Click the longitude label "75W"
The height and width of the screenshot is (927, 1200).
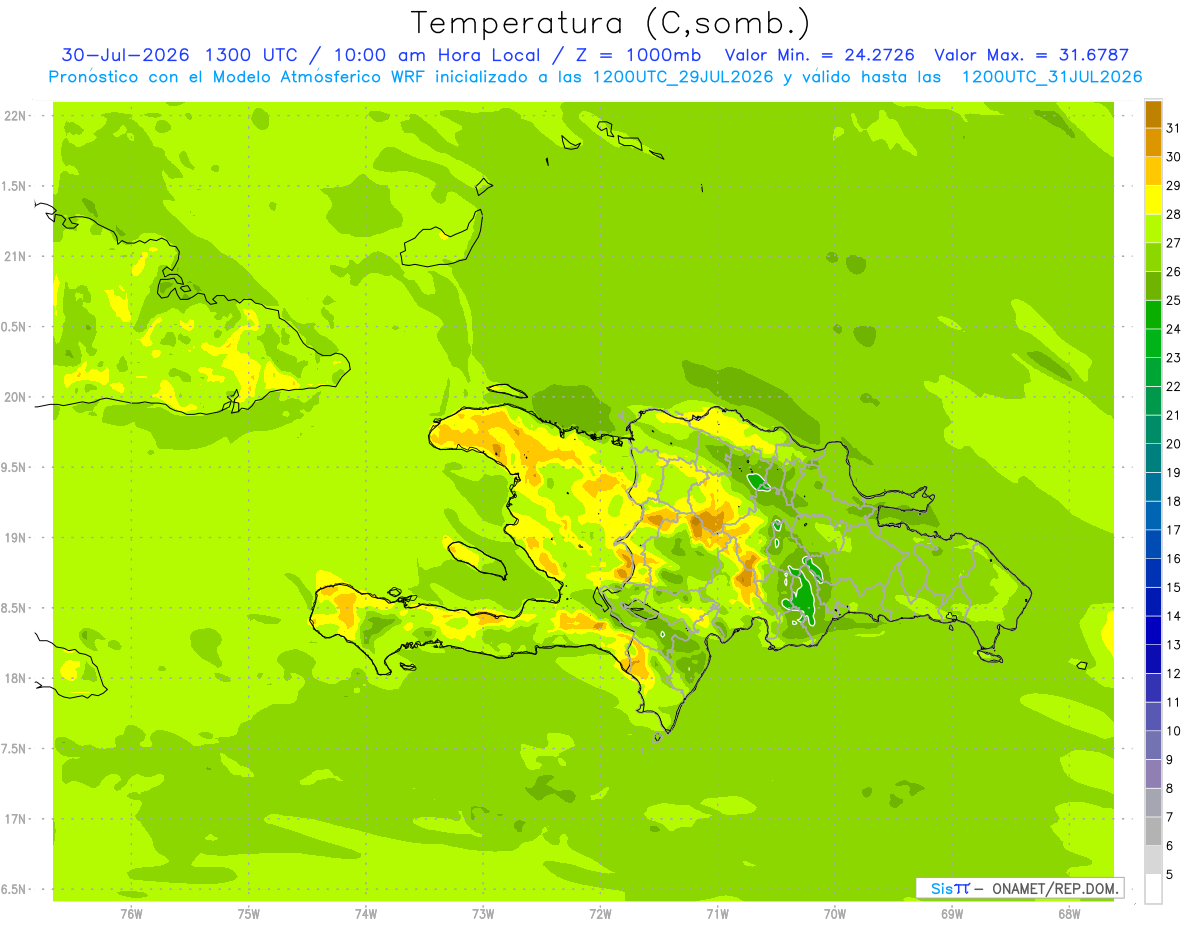click(x=249, y=914)
